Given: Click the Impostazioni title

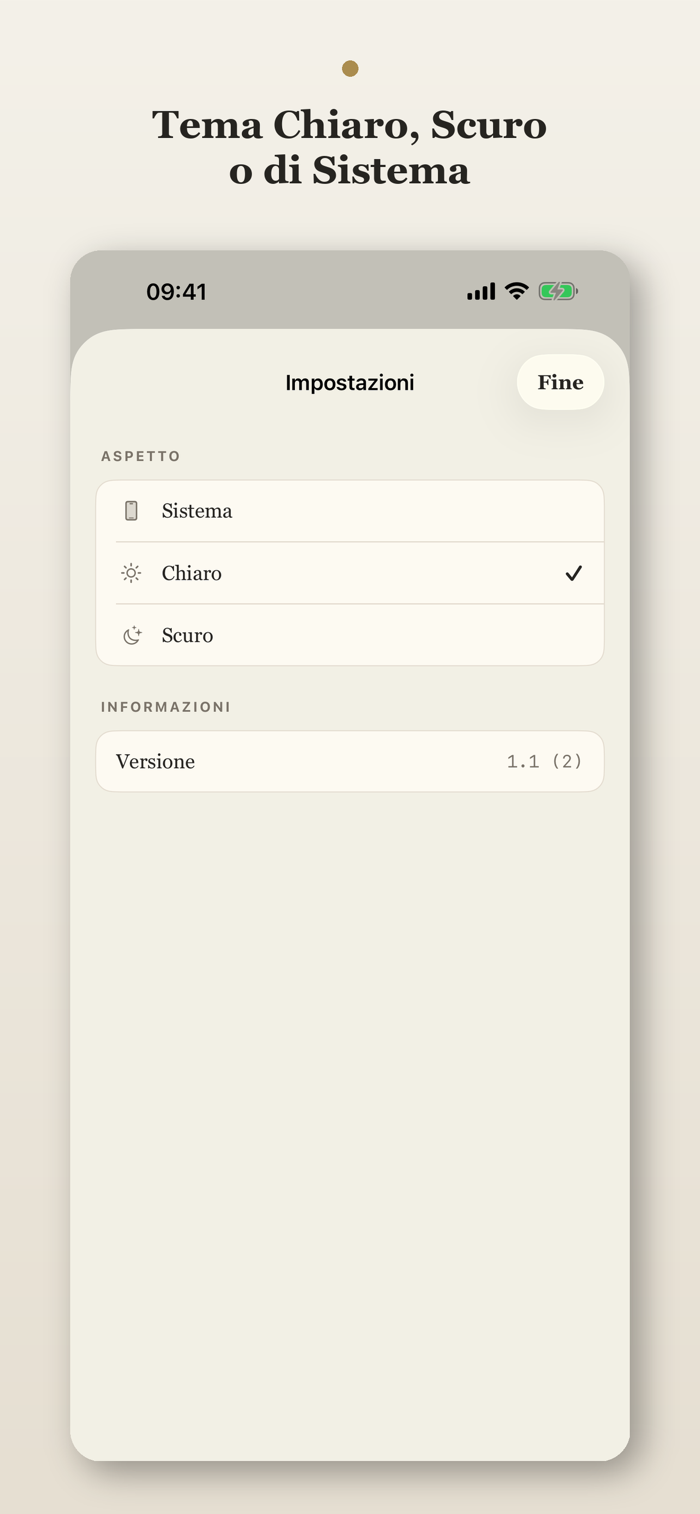Looking at the screenshot, I should click(x=350, y=382).
